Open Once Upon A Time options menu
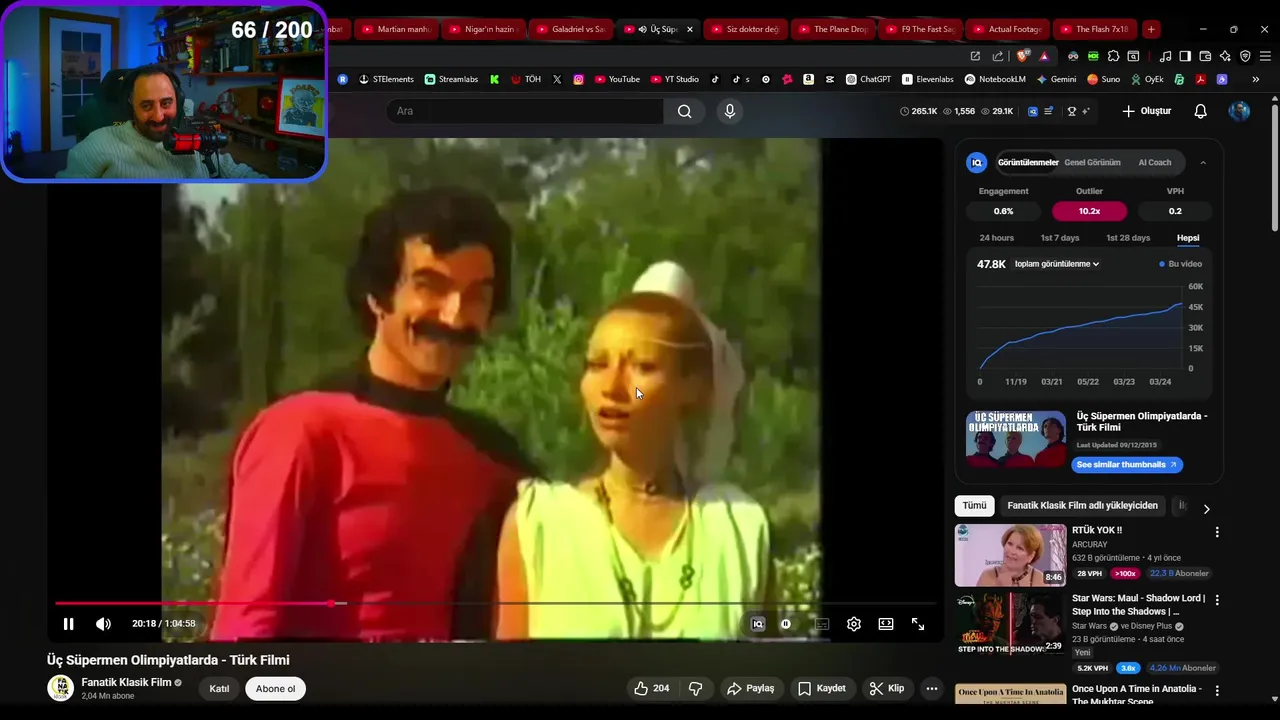The height and width of the screenshot is (720, 1280). (x=1217, y=691)
